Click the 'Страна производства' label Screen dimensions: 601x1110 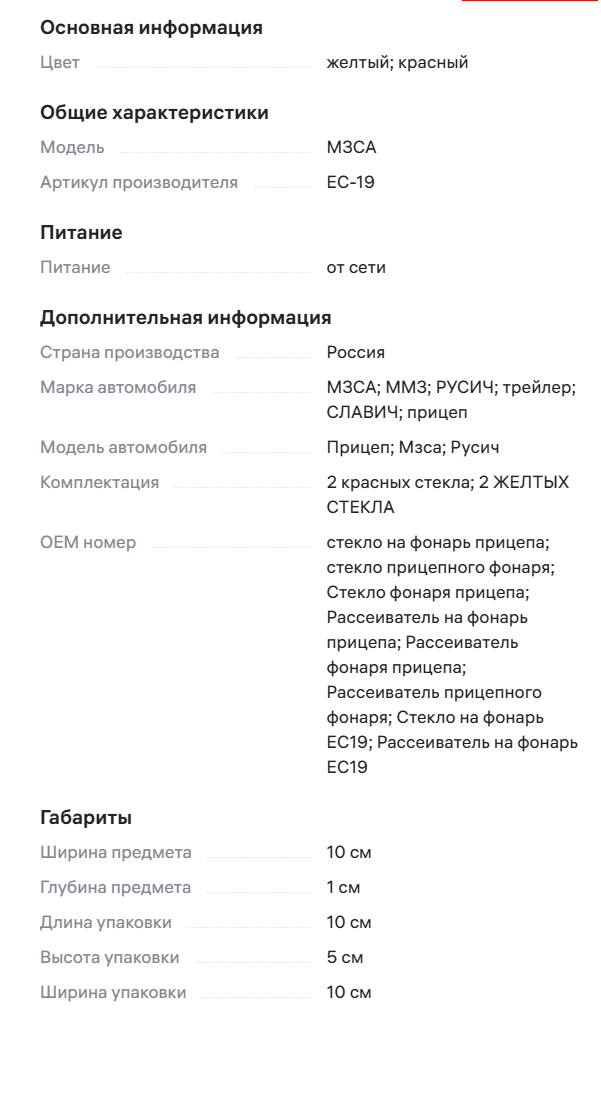pyautogui.click(x=129, y=353)
